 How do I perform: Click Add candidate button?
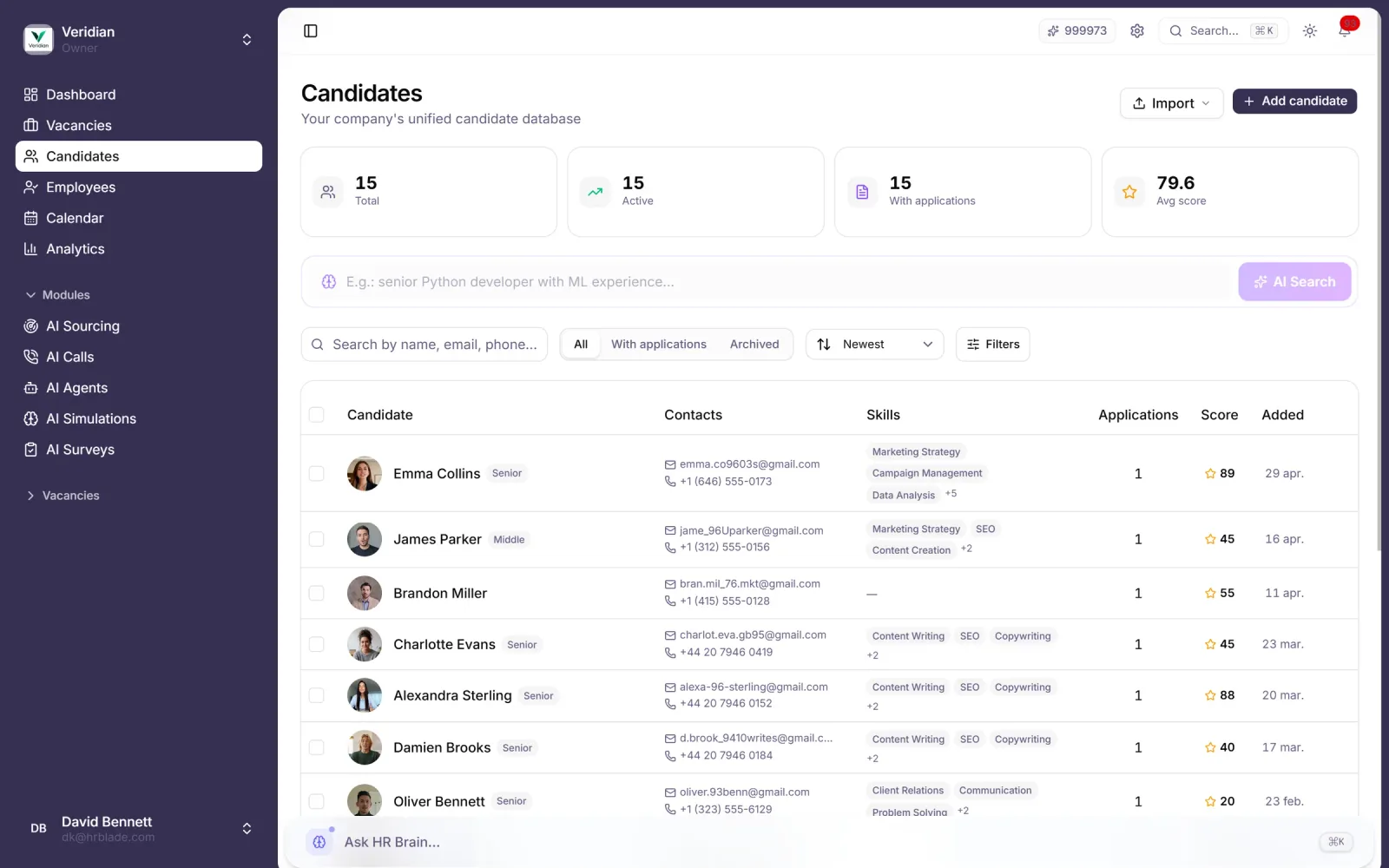click(1294, 102)
